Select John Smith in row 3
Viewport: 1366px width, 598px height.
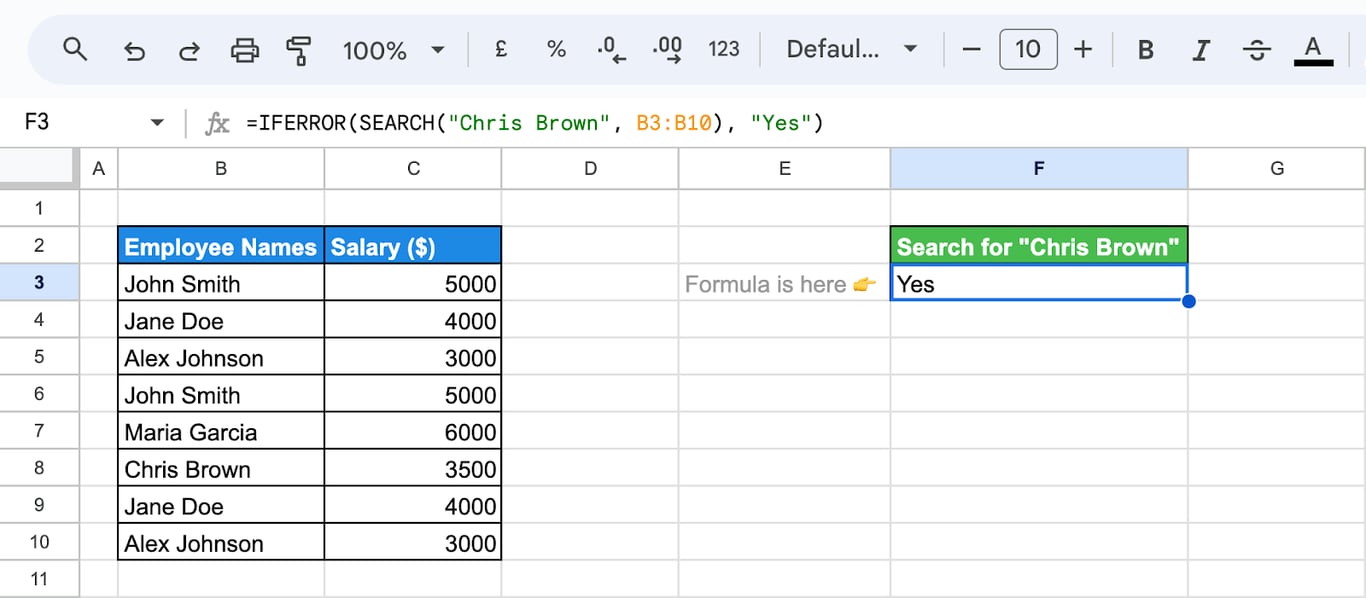click(221, 283)
